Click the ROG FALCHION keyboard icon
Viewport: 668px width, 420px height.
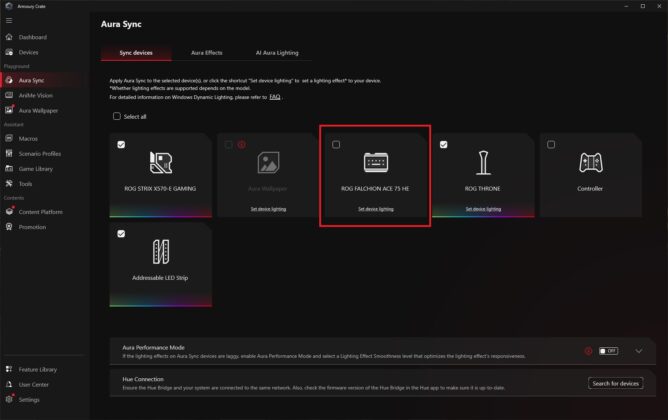[x=376, y=162]
